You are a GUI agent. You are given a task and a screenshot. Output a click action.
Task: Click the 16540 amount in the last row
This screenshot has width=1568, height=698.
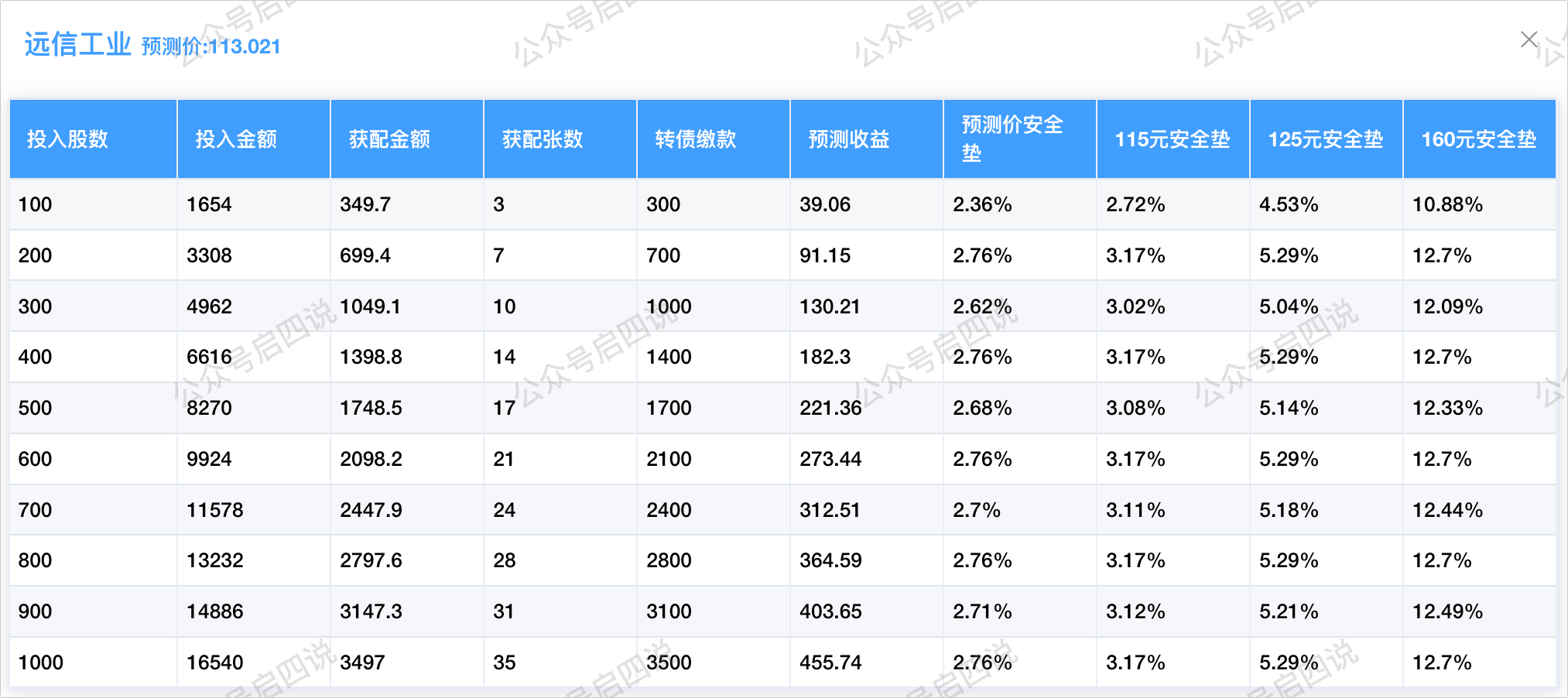click(214, 662)
